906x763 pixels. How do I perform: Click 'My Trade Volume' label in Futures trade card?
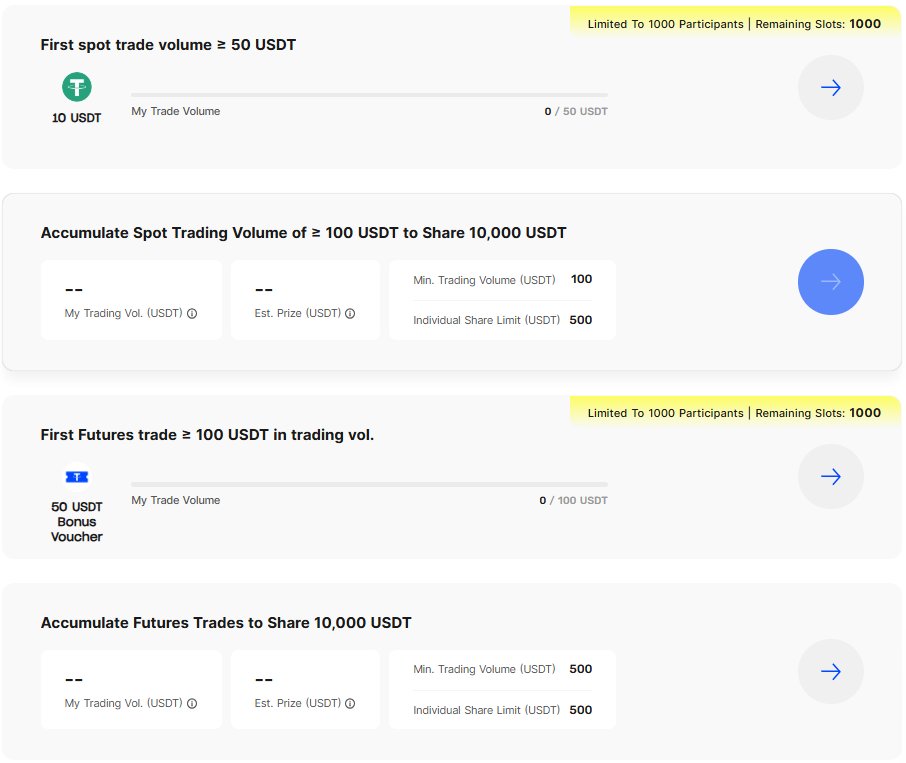coord(176,500)
